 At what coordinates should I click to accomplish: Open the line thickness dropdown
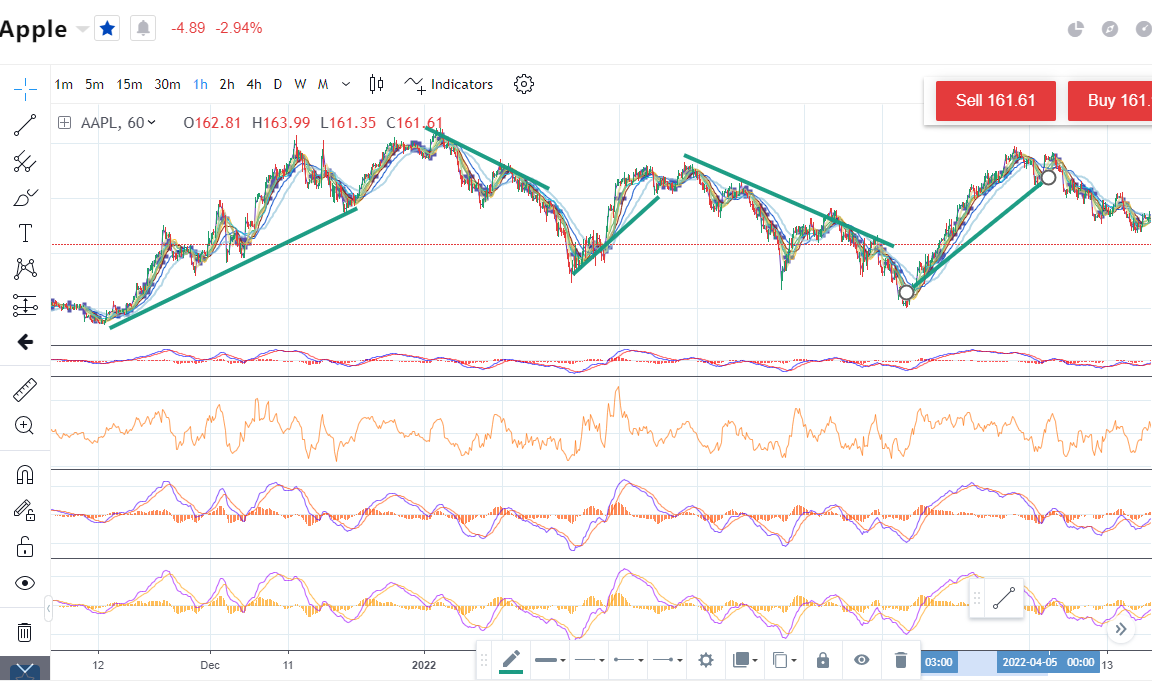click(550, 660)
